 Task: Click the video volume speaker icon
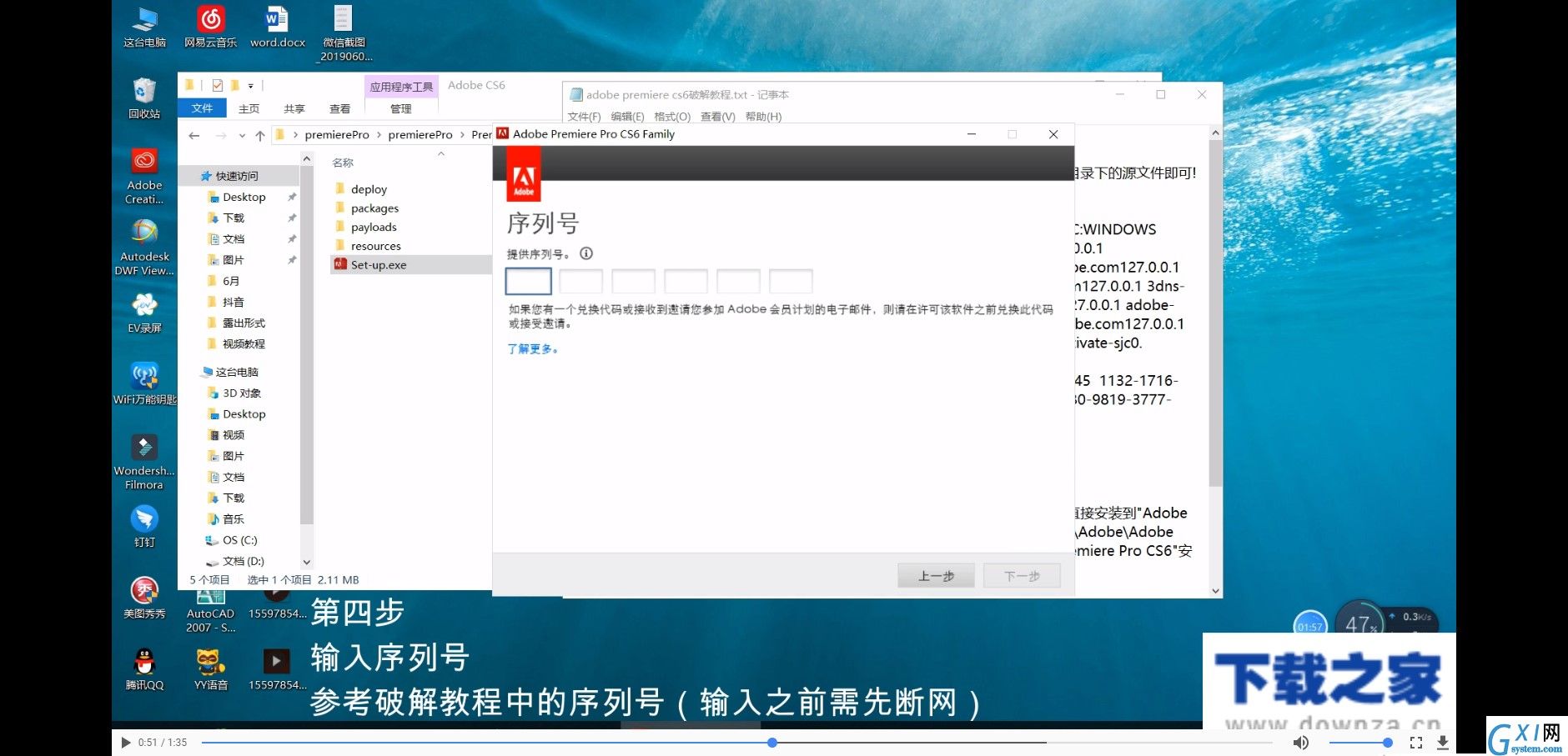click(x=1300, y=742)
